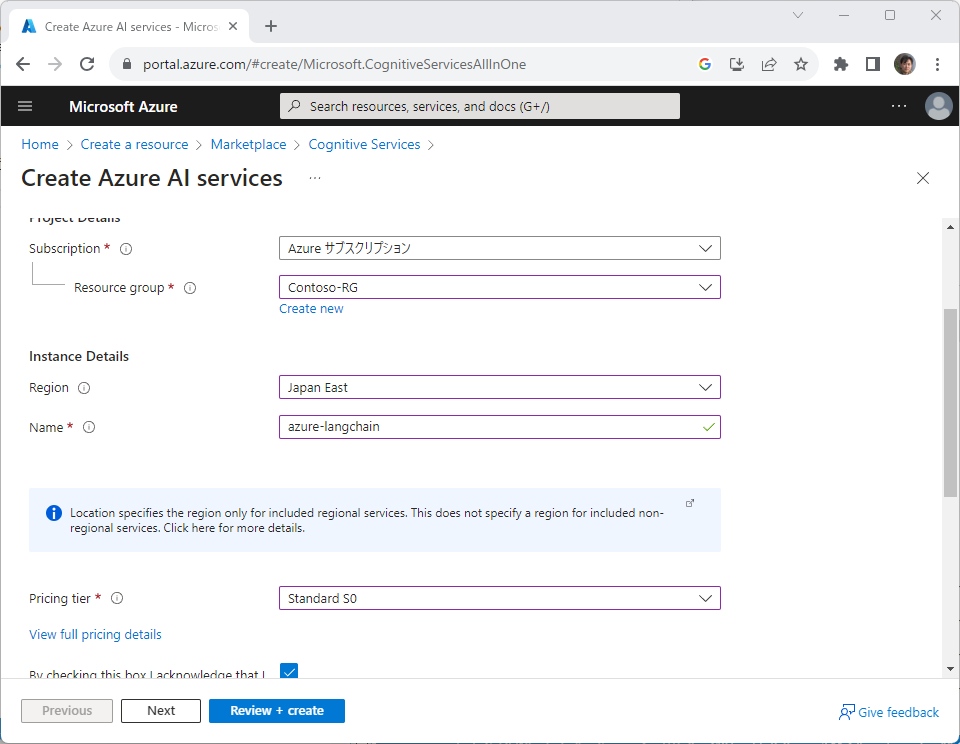
Task: Open the Pricing tier dropdown showing Standard S0
Action: pyautogui.click(x=500, y=598)
